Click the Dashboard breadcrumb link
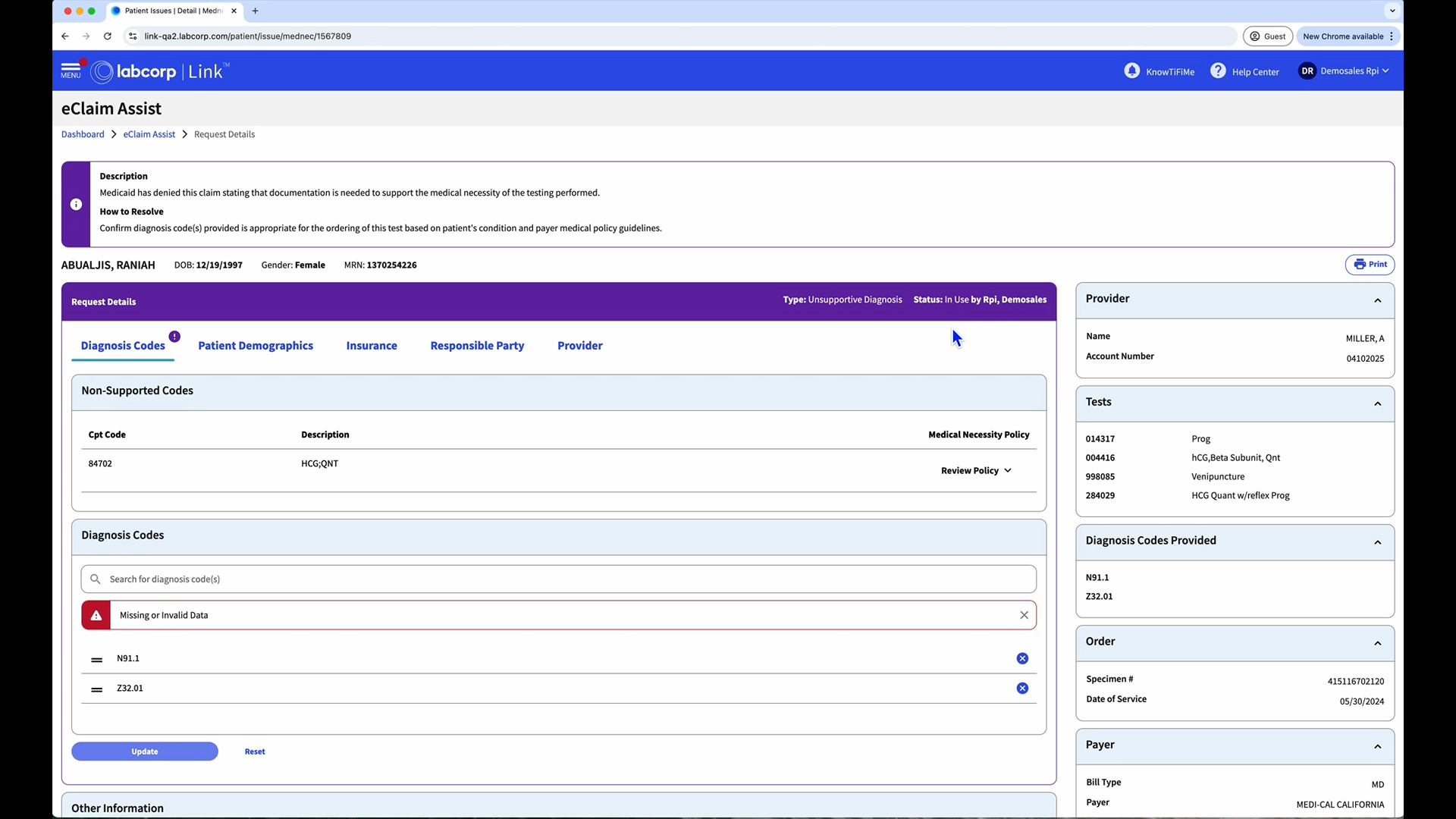Viewport: 1456px width, 819px height. (83, 134)
